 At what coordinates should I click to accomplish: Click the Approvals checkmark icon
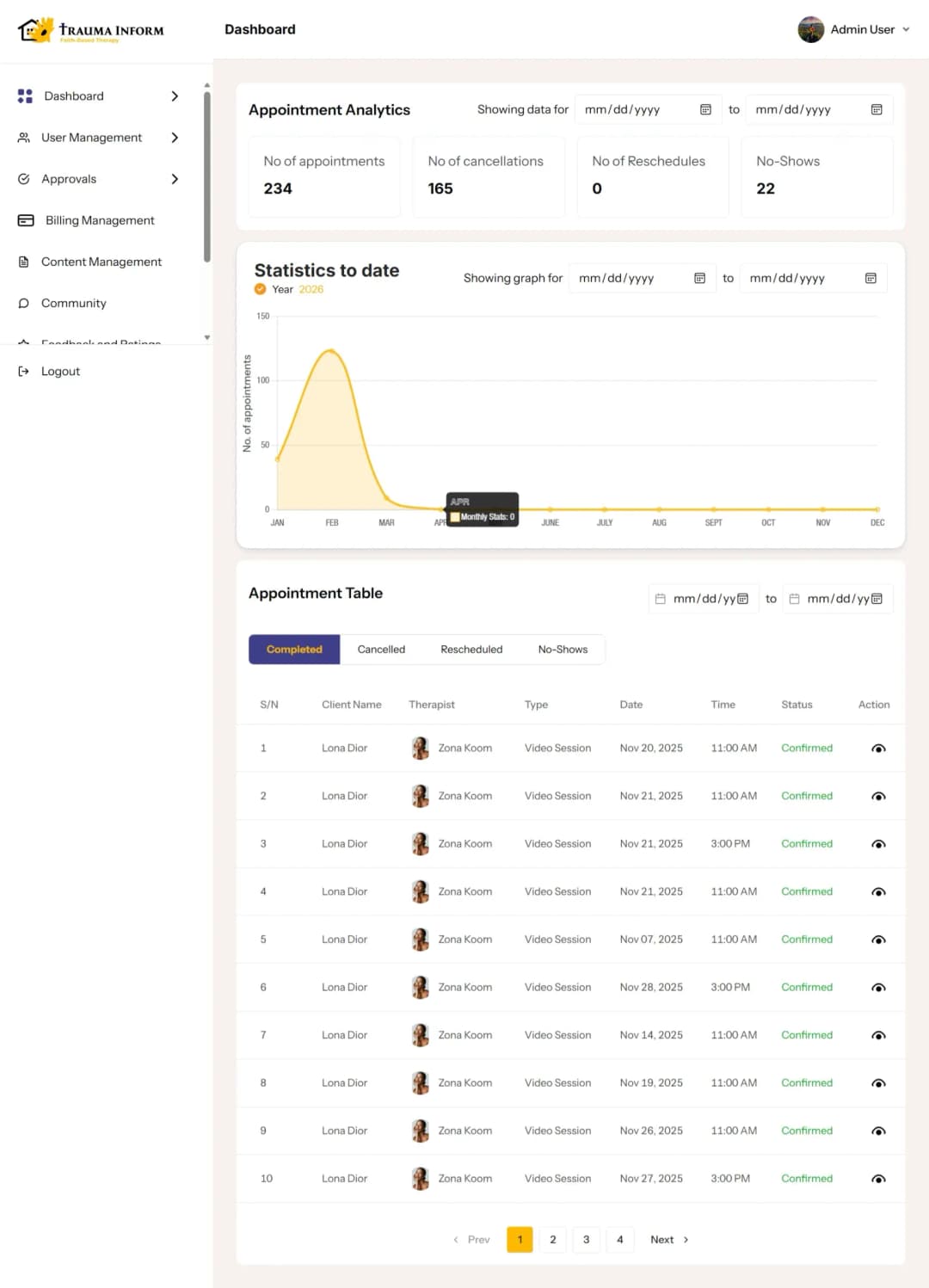coord(24,179)
